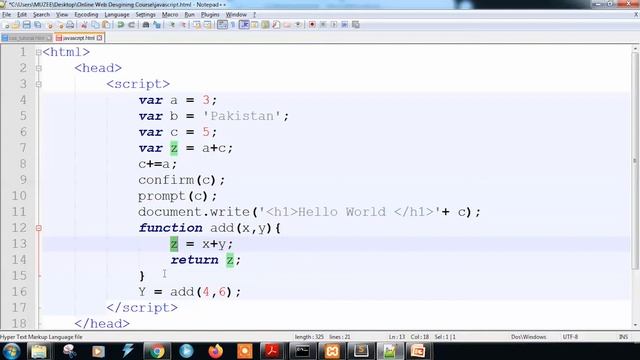Collapse the function fold marker on line 12
640x360 pixels.
[x=38, y=228]
